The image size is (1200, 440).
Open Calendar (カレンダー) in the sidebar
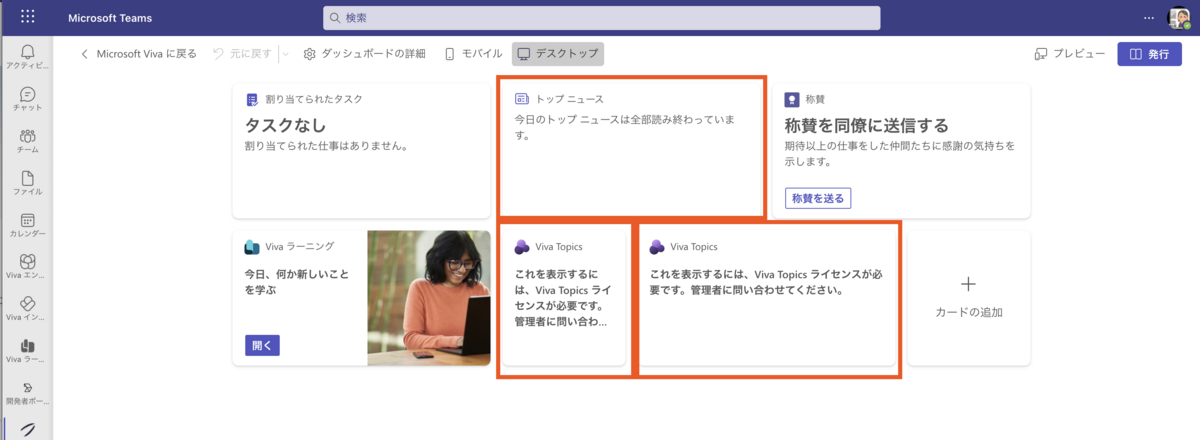click(x=27, y=225)
